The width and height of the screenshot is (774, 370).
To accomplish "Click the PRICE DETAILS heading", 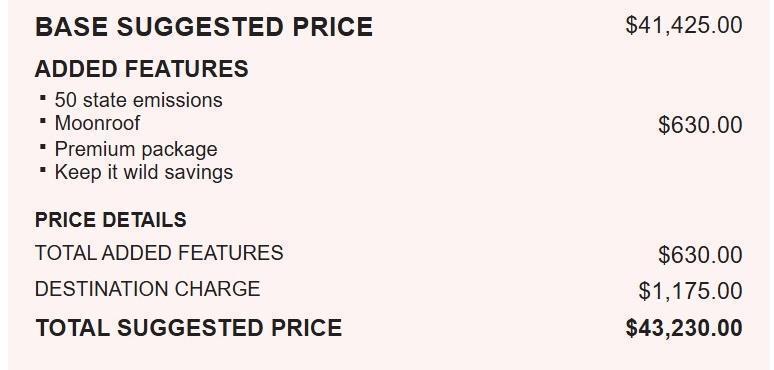I will 111,220.
